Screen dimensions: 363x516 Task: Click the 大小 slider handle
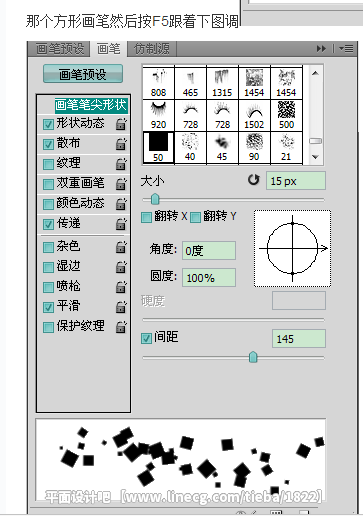(x=155, y=199)
